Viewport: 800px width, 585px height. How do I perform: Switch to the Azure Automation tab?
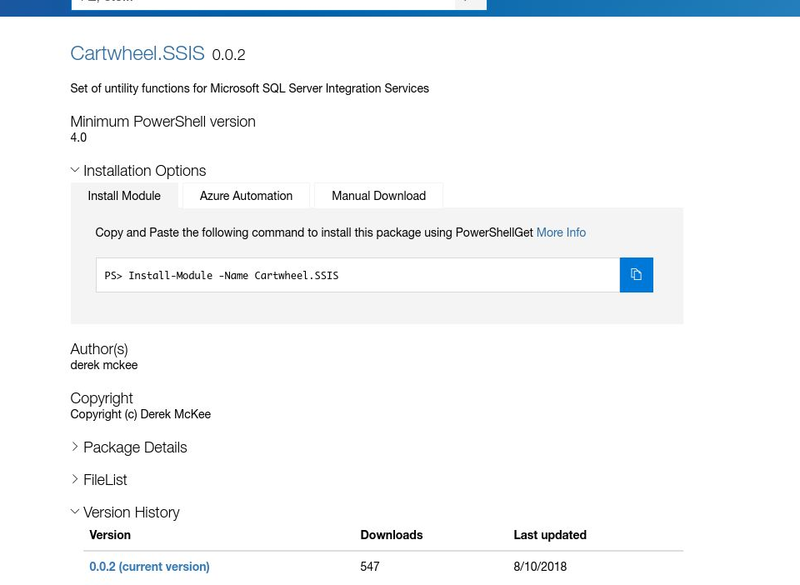[246, 196]
